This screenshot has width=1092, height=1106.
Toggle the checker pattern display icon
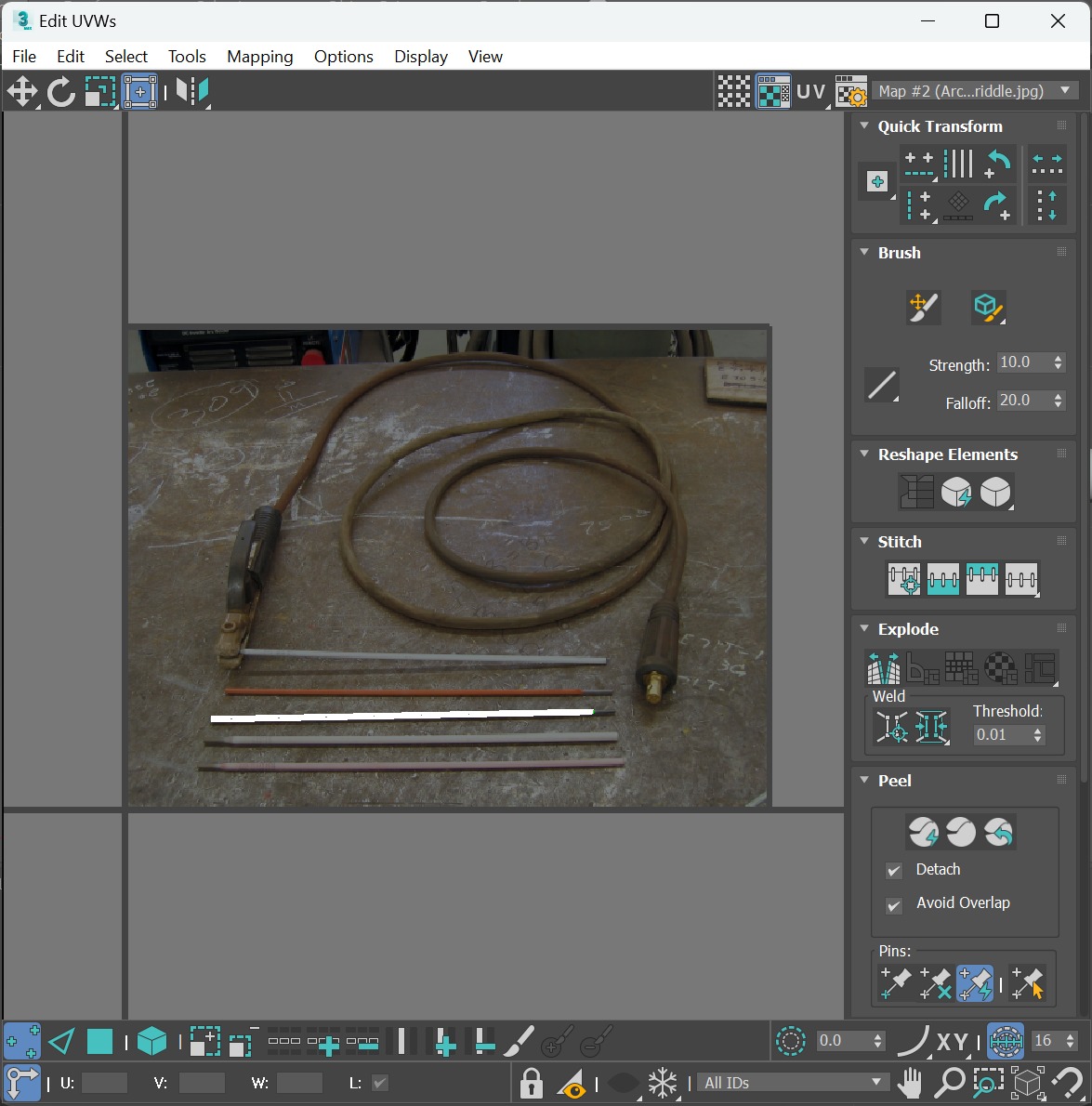[x=733, y=92]
